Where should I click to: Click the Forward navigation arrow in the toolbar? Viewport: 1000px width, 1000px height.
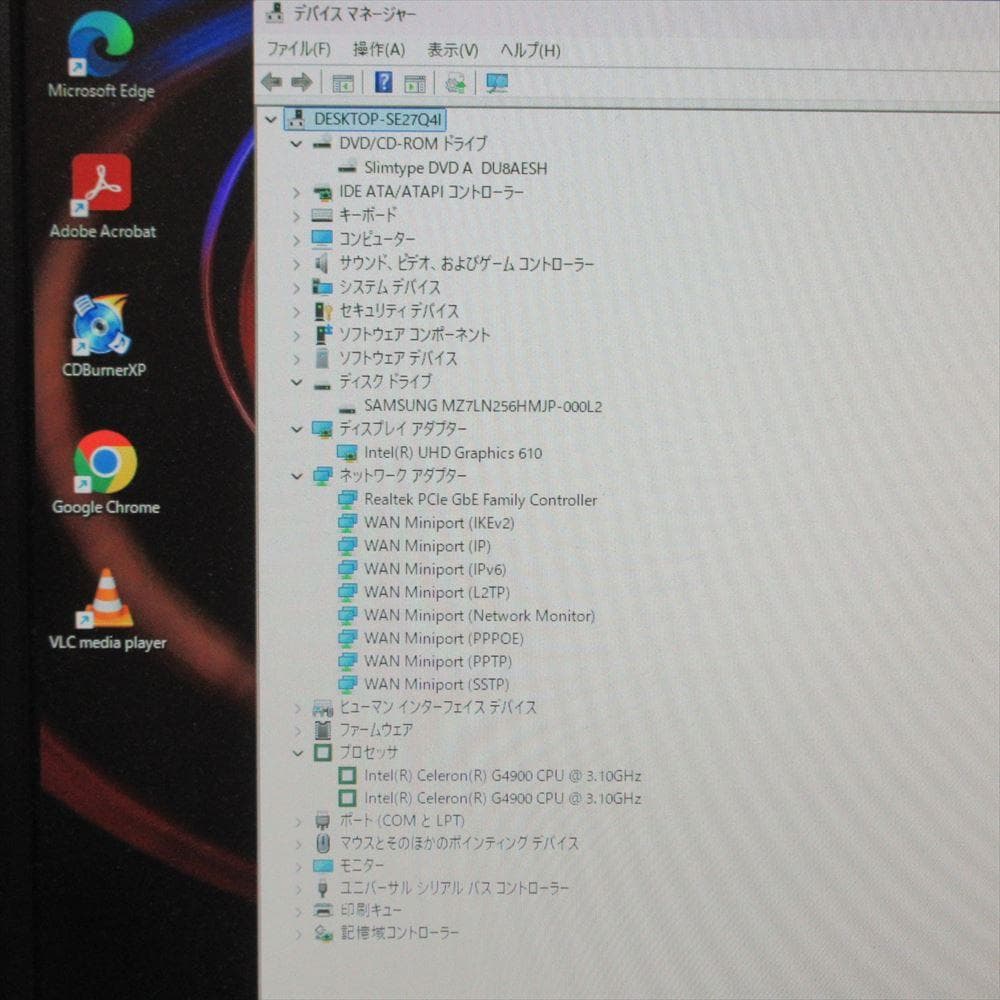click(x=302, y=82)
